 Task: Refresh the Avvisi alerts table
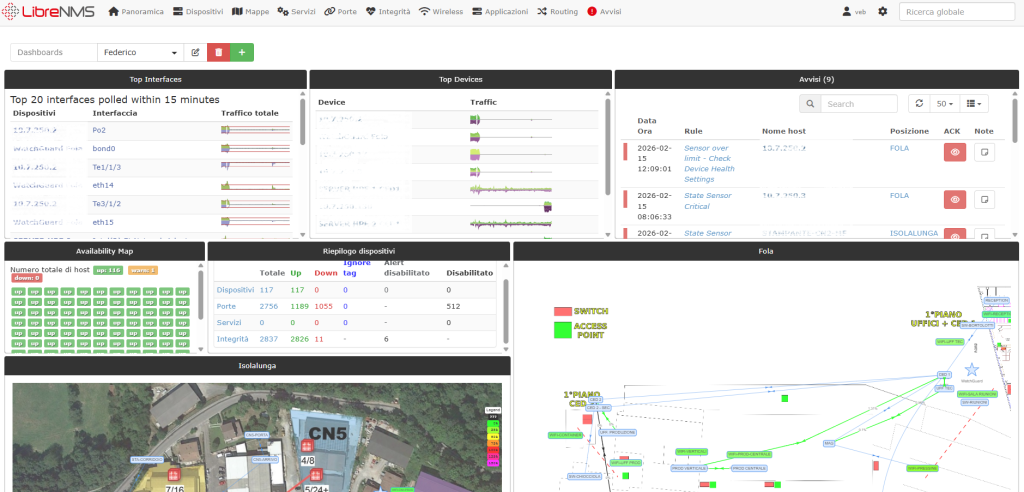pyautogui.click(x=918, y=103)
